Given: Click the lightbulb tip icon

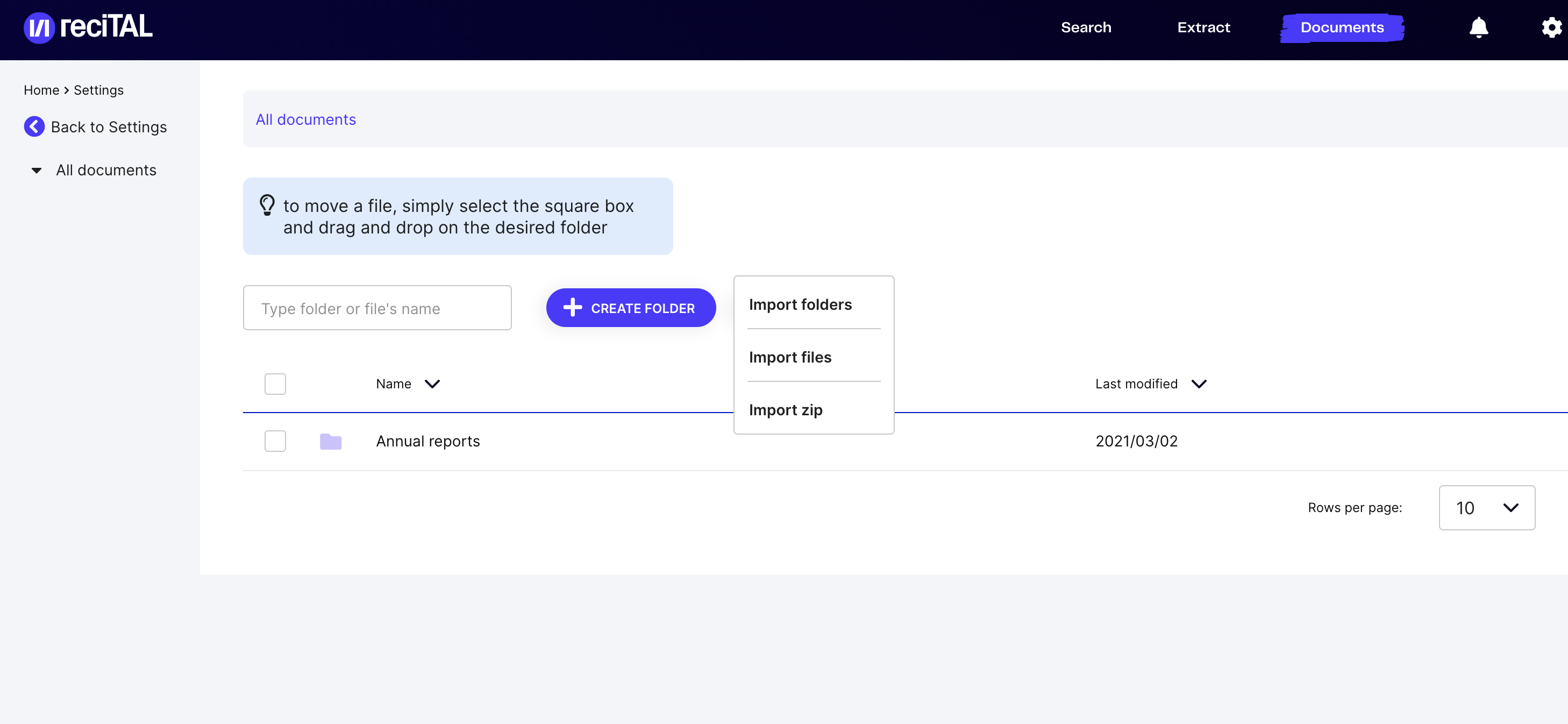Looking at the screenshot, I should [x=267, y=205].
